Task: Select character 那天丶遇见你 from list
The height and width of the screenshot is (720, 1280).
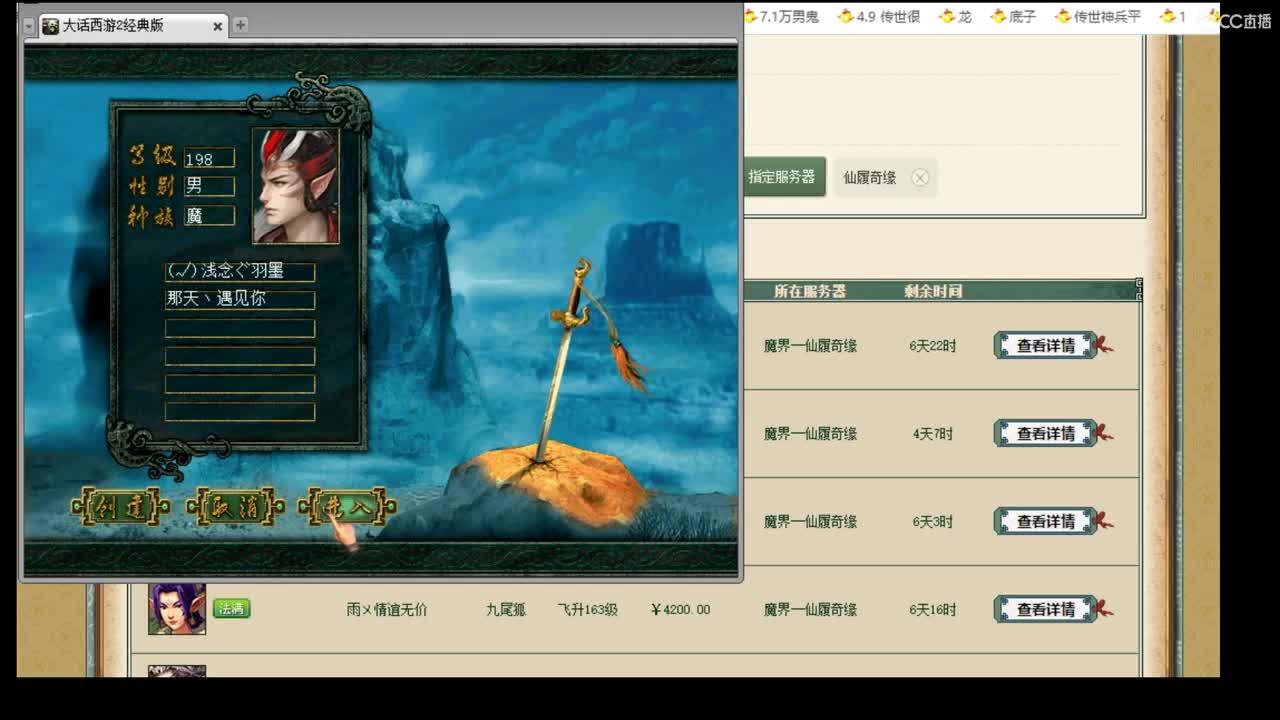Action: 240,299
